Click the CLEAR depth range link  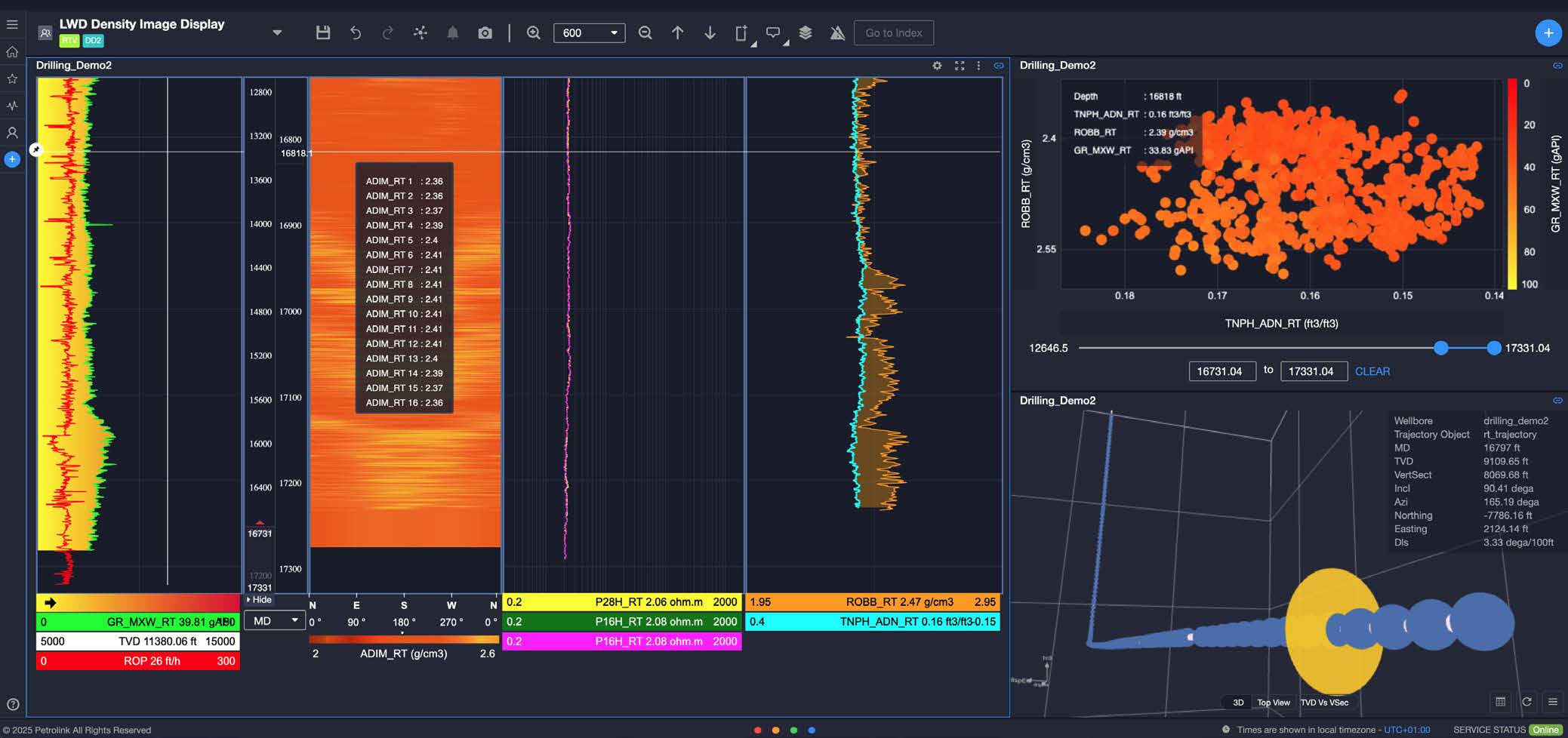coord(1372,371)
